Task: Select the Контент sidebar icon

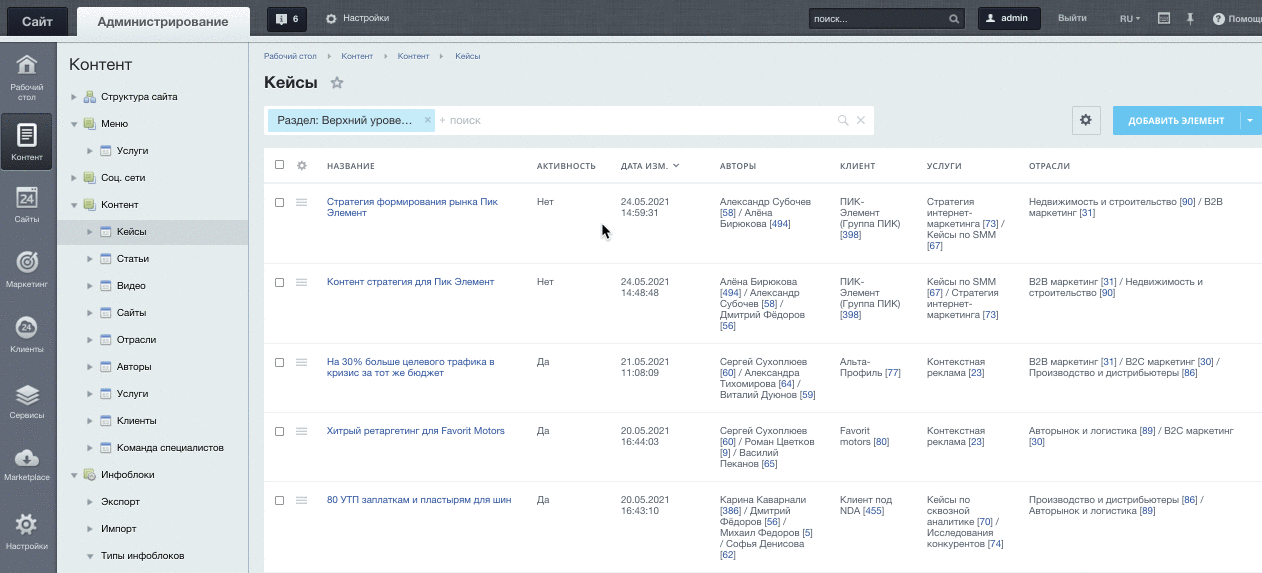Action: tap(27, 141)
